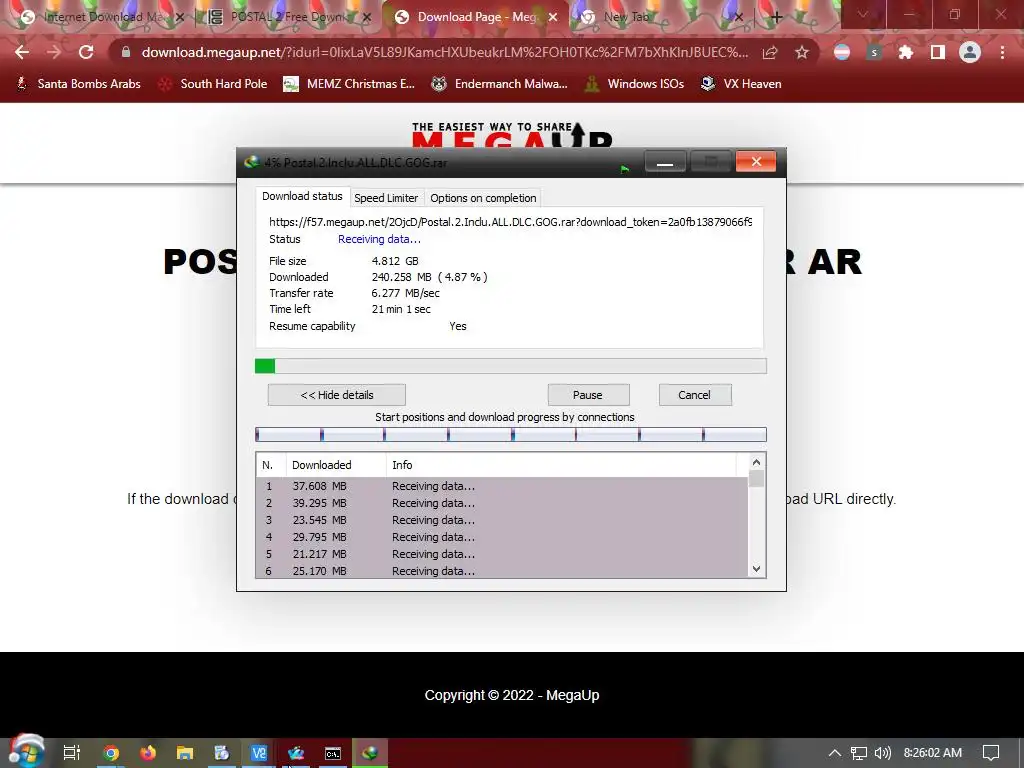Expand Chrome tab search chevron
The width and height of the screenshot is (1024, 768).
[x=863, y=14]
